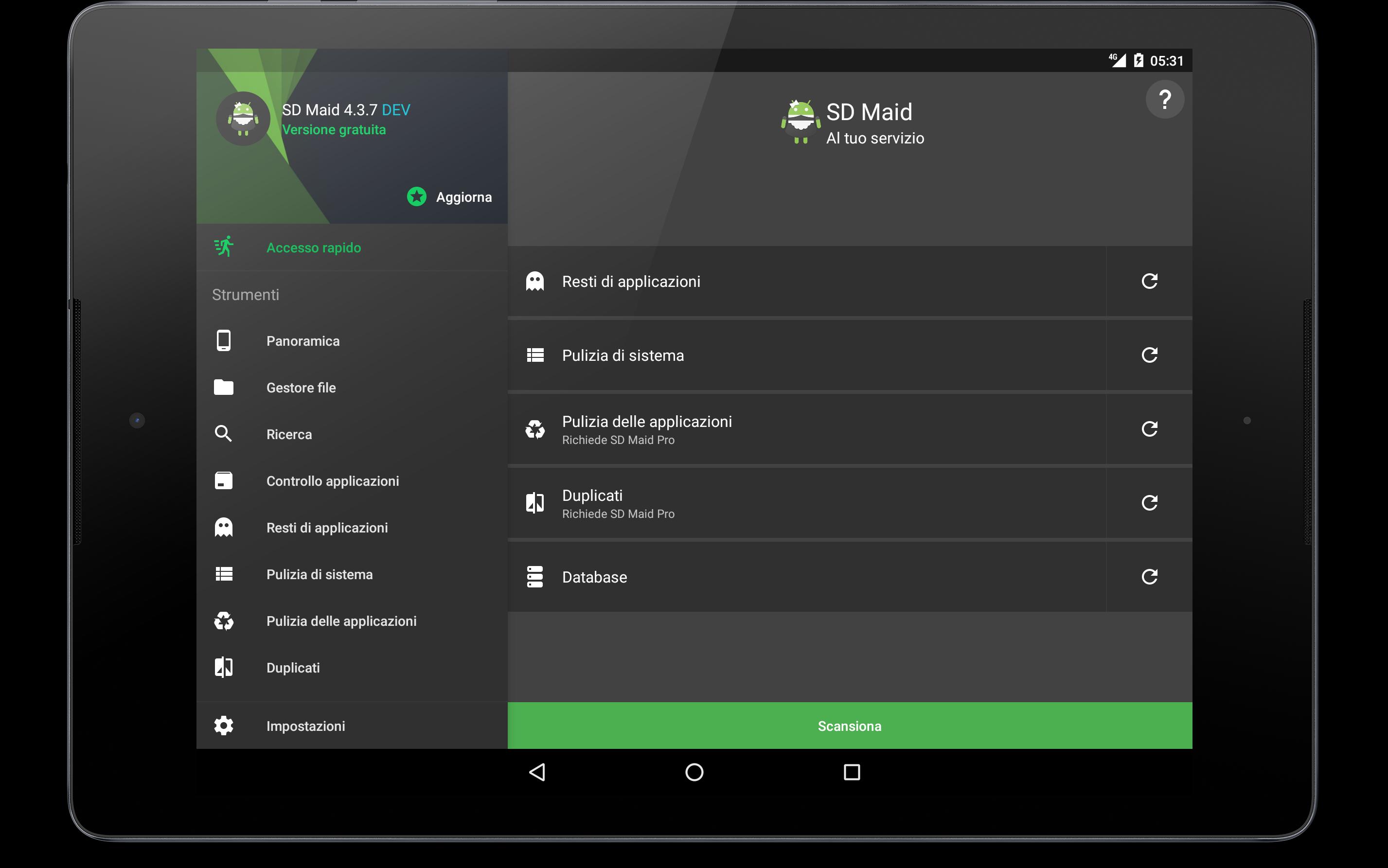
Task: Refresh the Database row
Action: (x=1149, y=577)
